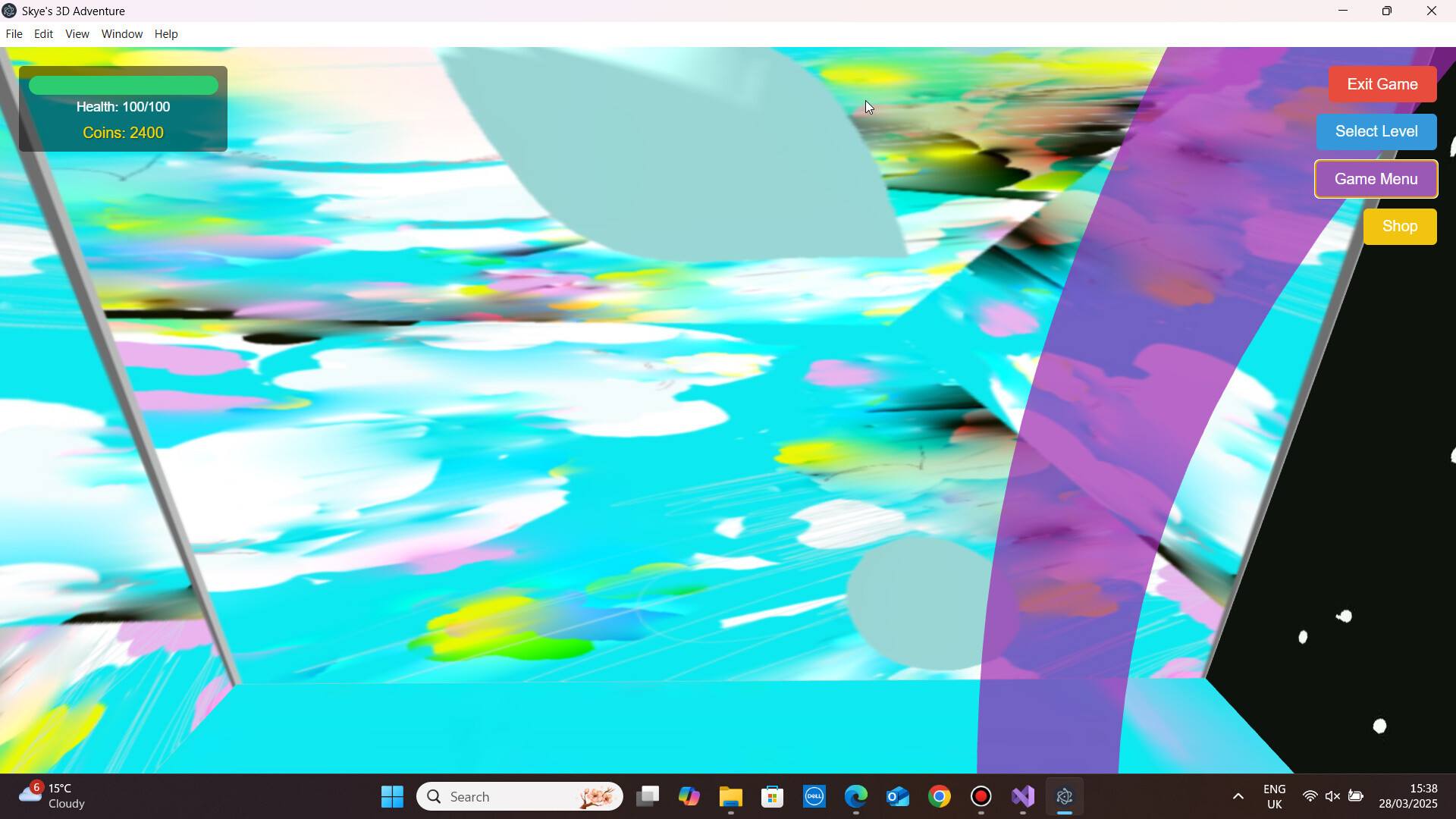Viewport: 1456px width, 819px height.
Task: Open File Explorer from the taskbar
Action: [730, 796]
